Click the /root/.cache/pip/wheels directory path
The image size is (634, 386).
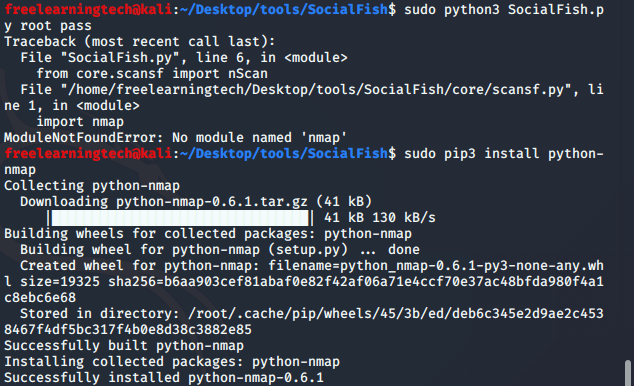395,314
